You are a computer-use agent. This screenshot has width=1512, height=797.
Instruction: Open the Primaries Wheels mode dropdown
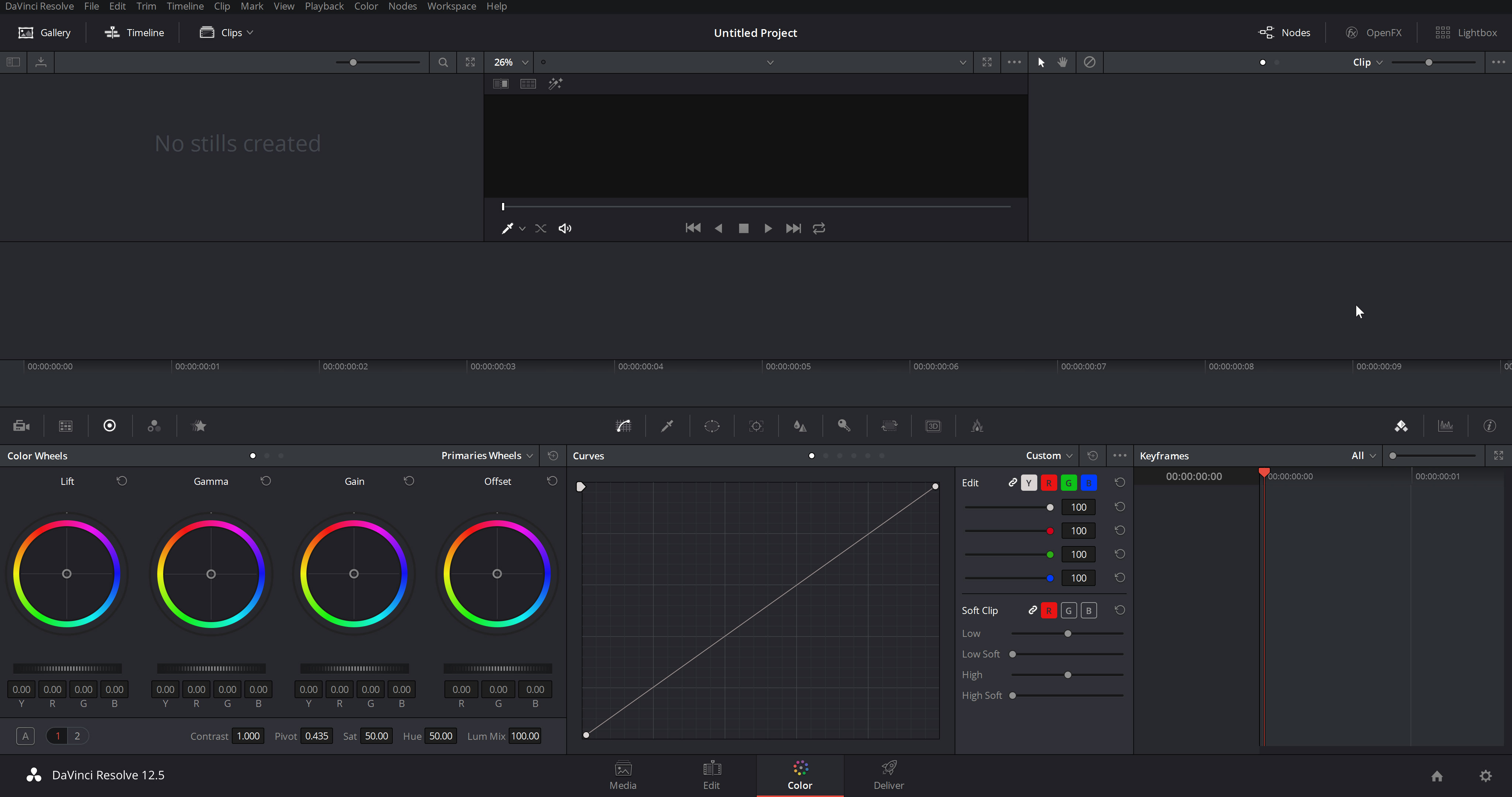point(487,455)
